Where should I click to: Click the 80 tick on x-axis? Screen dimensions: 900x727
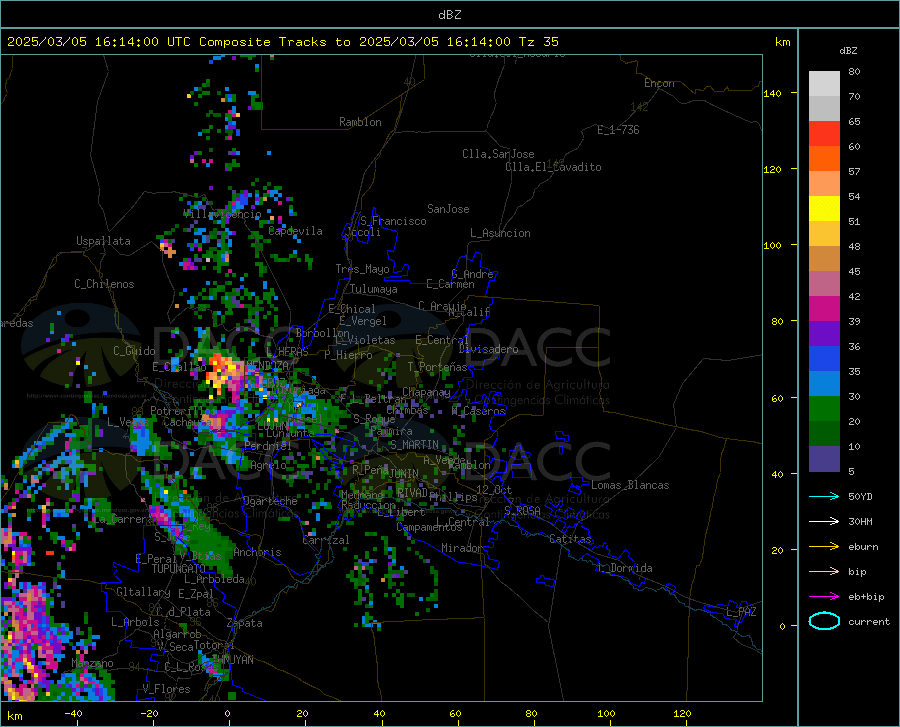pyautogui.click(x=532, y=713)
